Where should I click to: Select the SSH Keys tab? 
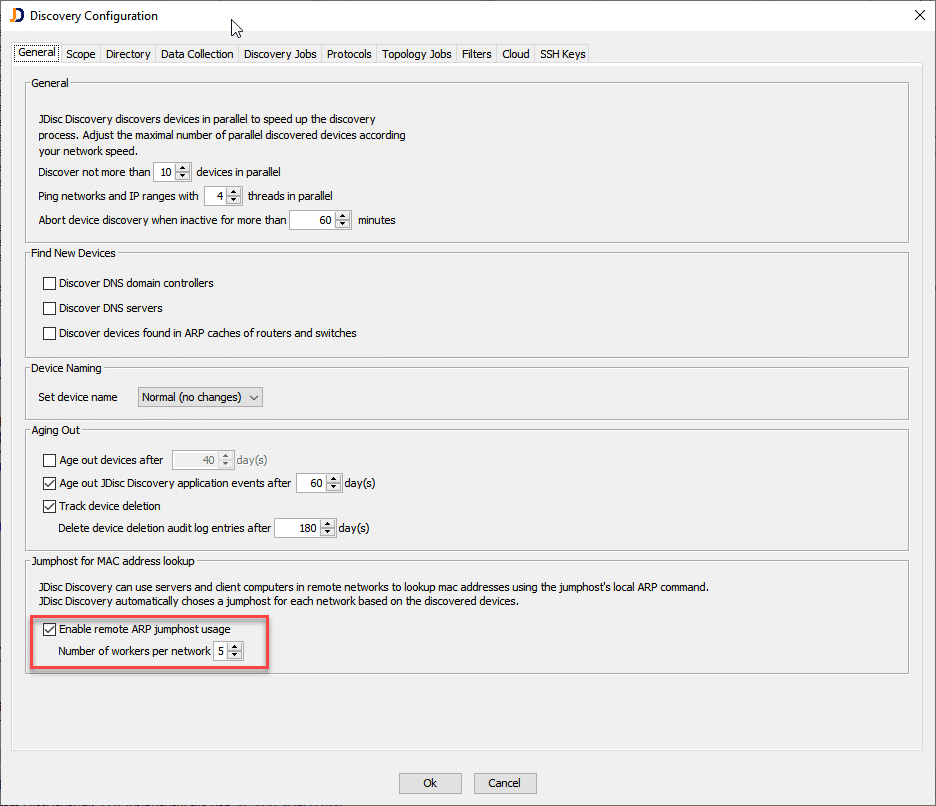click(561, 53)
